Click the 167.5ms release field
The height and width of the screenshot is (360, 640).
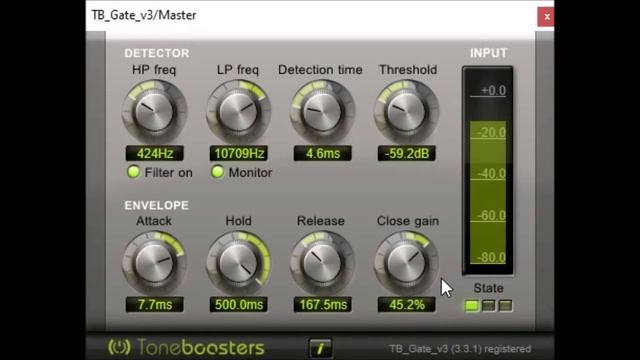pyautogui.click(x=323, y=304)
